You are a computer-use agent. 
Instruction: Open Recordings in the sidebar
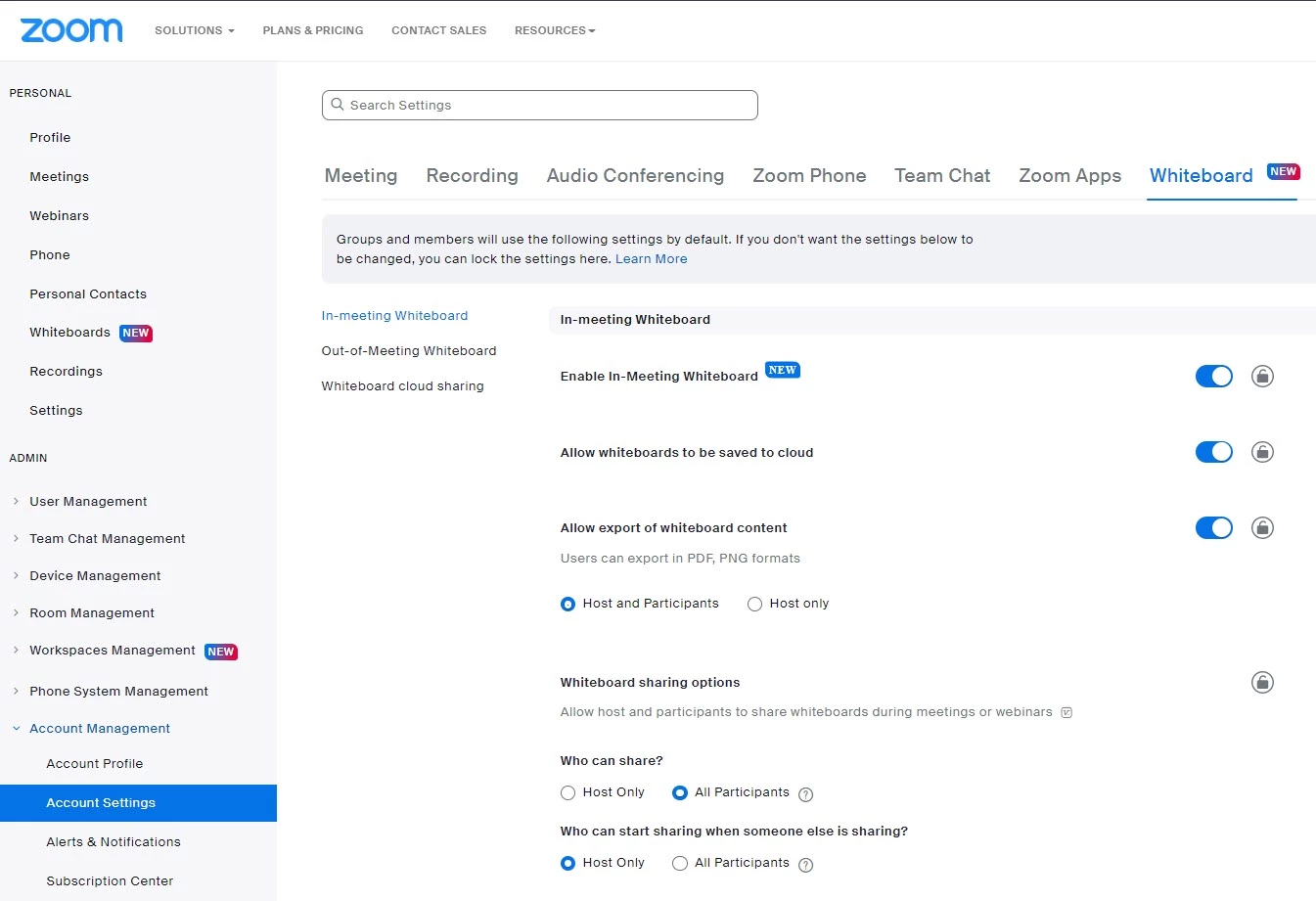point(66,372)
